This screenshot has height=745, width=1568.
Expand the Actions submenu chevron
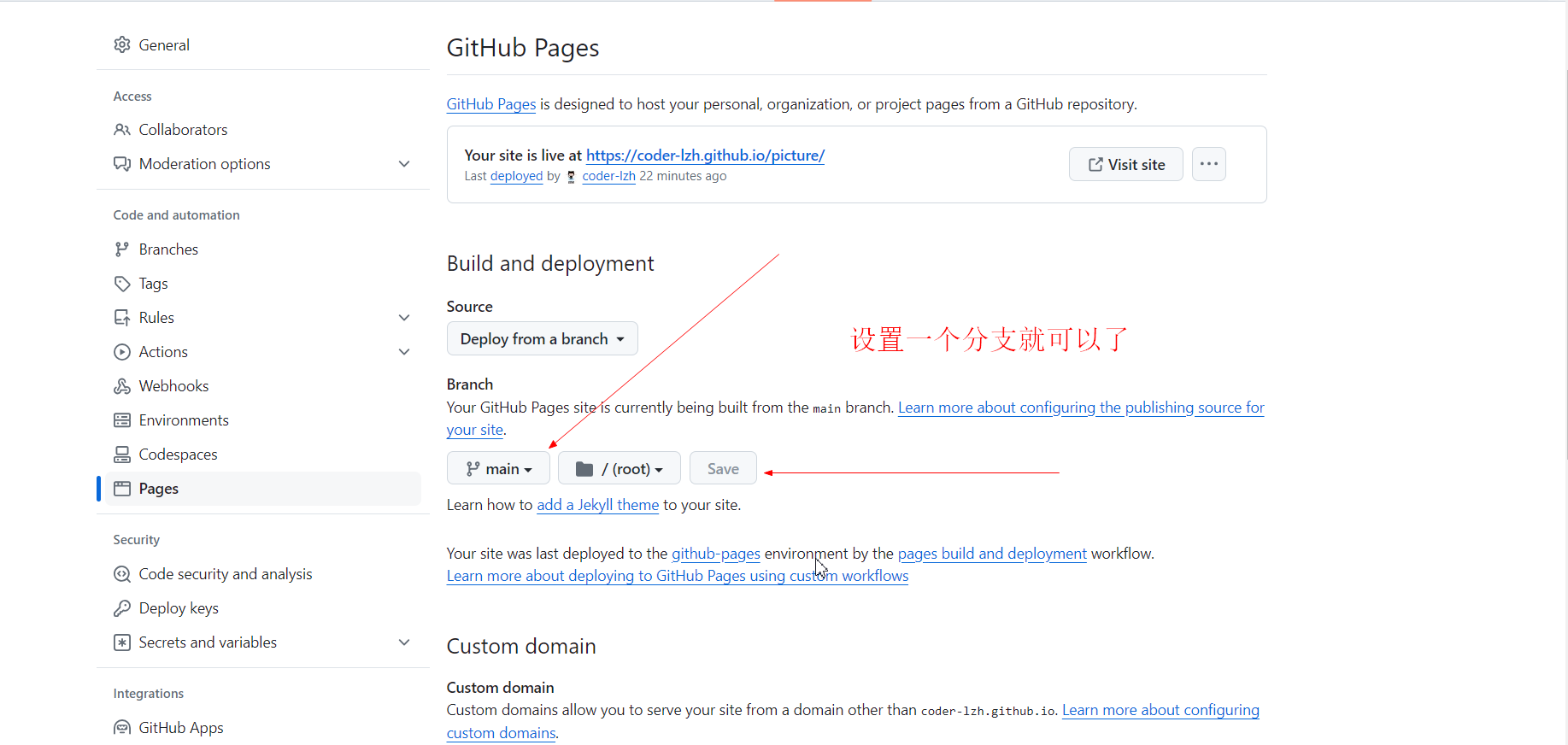[404, 352]
